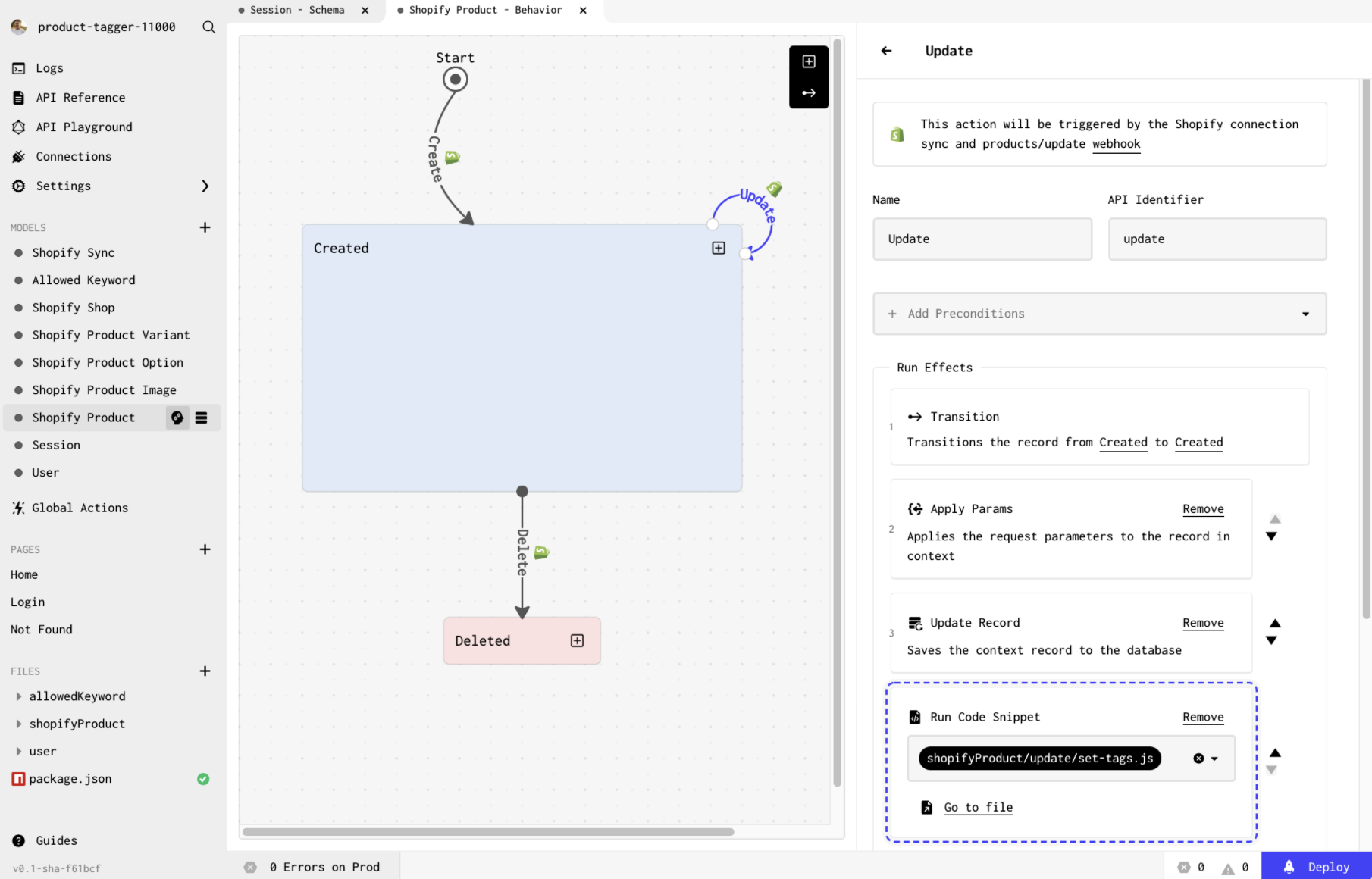The width and height of the screenshot is (1372, 879).
Task: Close the Shopify Product - Behavior tab
Action: 583,11
